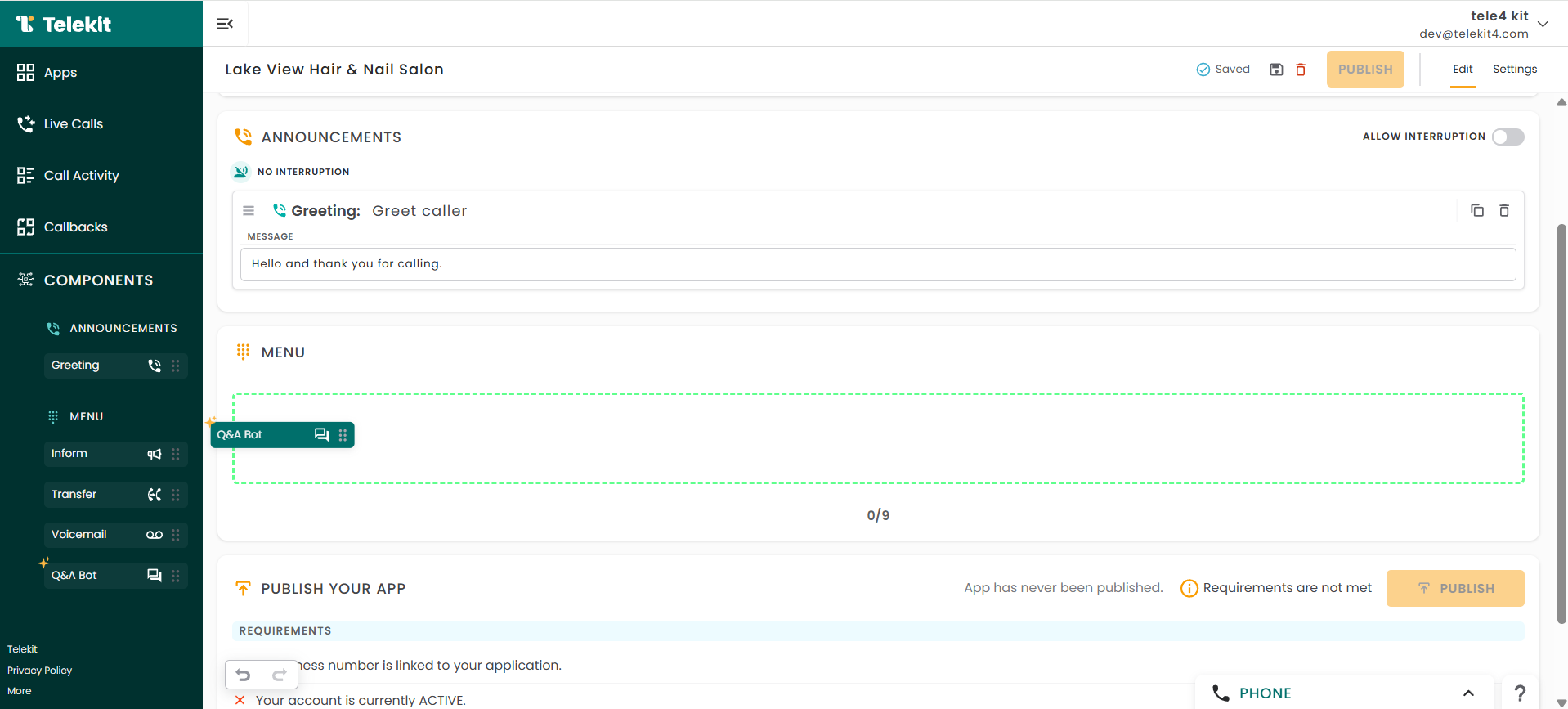Click the Requirements are not met info icon

click(1189, 588)
